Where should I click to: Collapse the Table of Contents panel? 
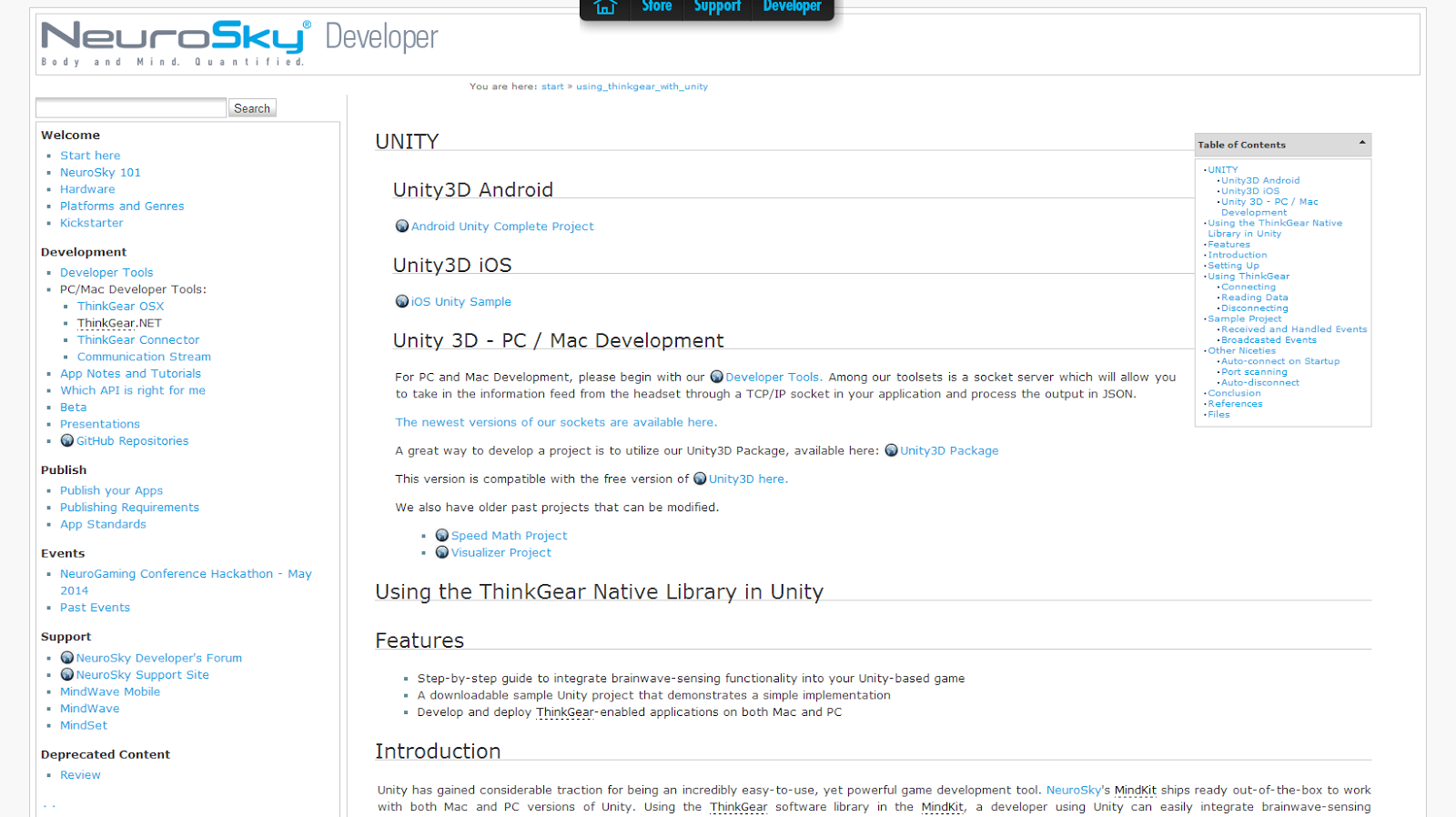tap(1361, 143)
